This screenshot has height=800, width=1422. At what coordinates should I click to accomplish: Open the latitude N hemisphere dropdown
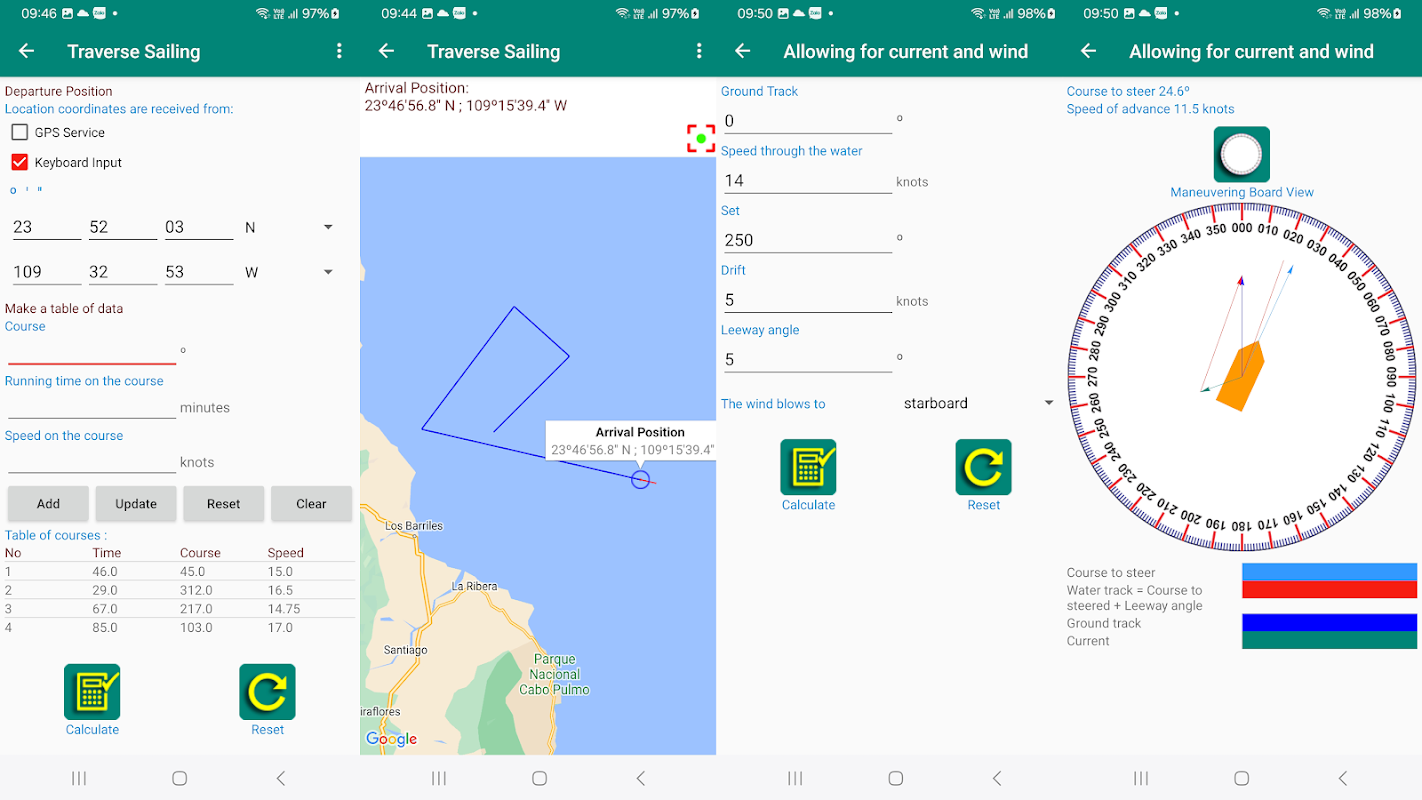click(x=288, y=228)
